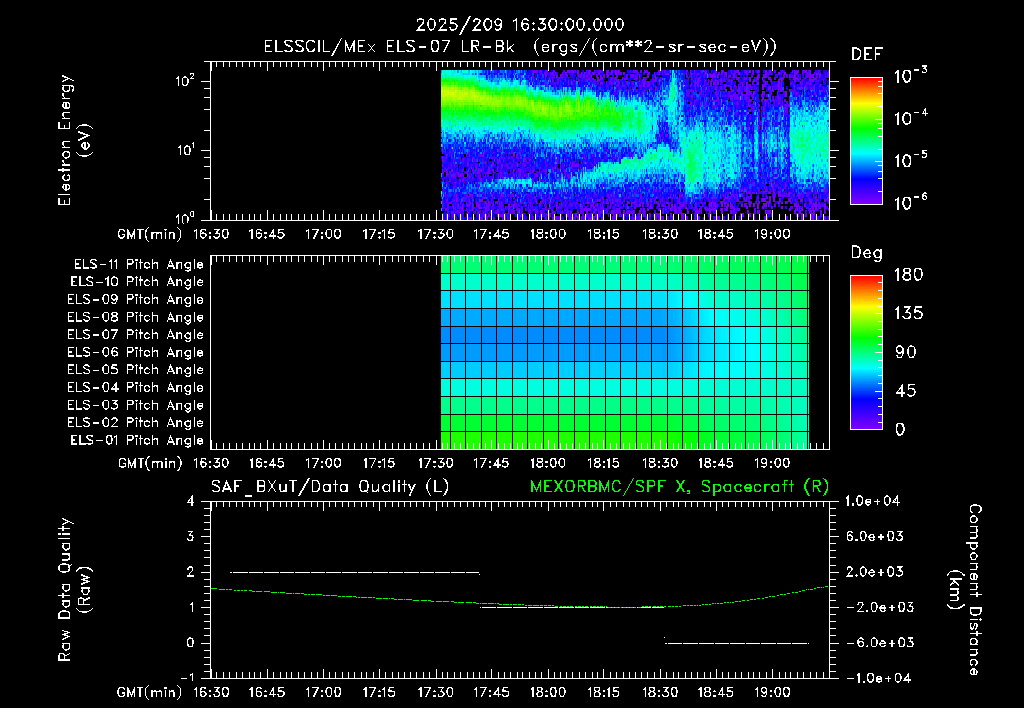Select the timestamp title 2025/209 16:30:00.000

(520, 25)
